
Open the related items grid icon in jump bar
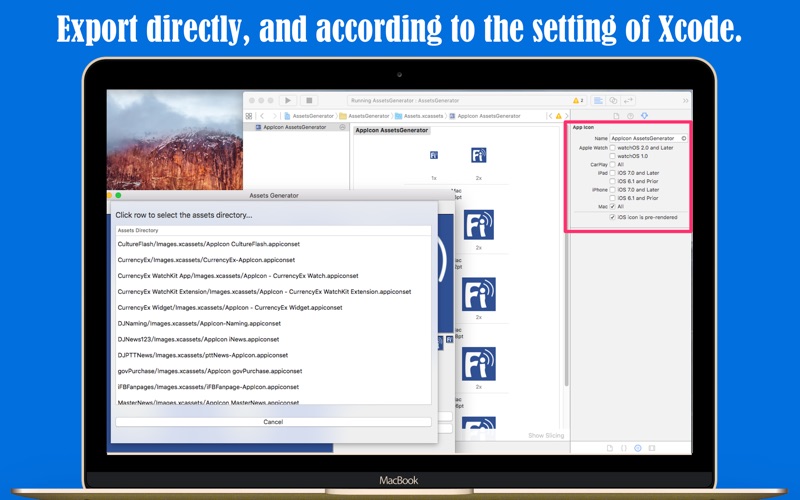click(x=249, y=116)
